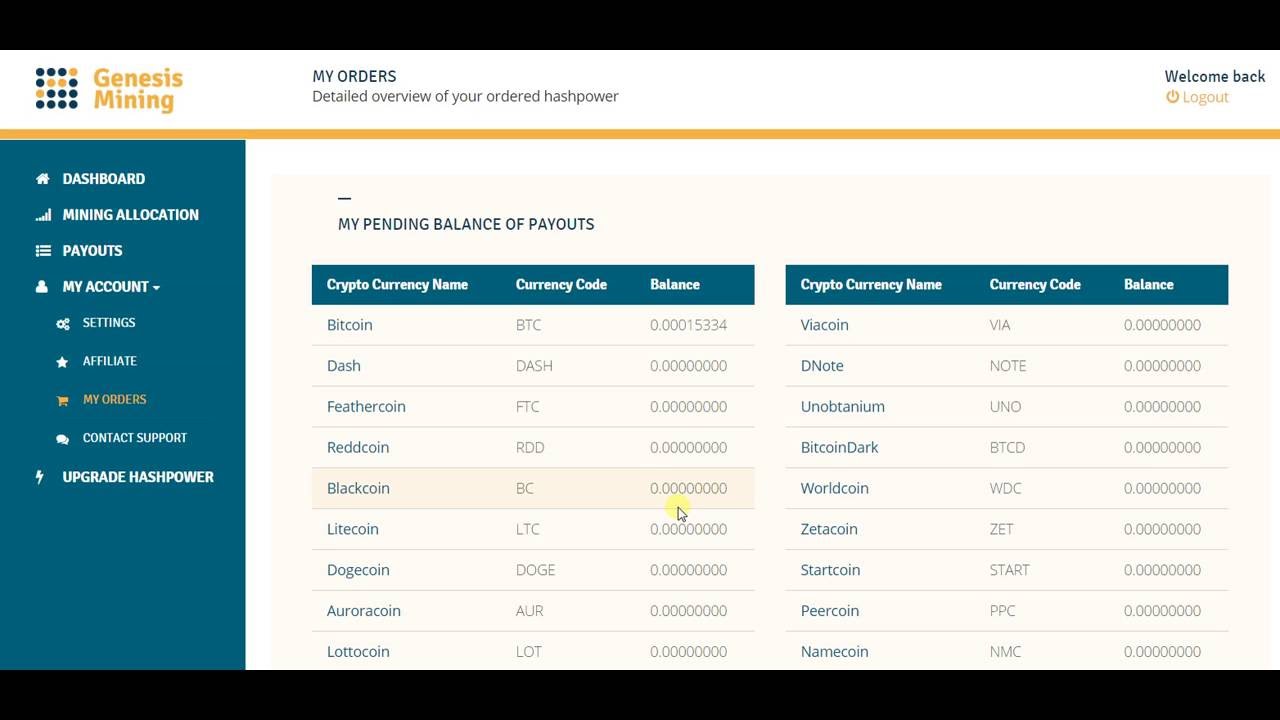This screenshot has height=720, width=1280.
Task: Click the My Orders cart icon
Action: [63, 400]
